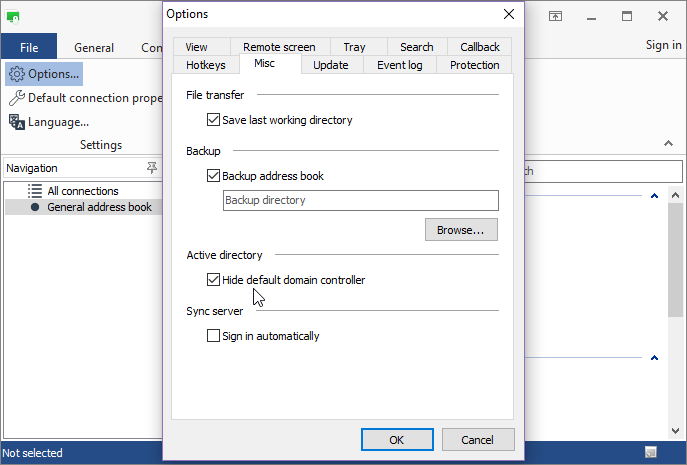Collapse the second group in connection list
The image size is (687, 465).
click(x=654, y=358)
